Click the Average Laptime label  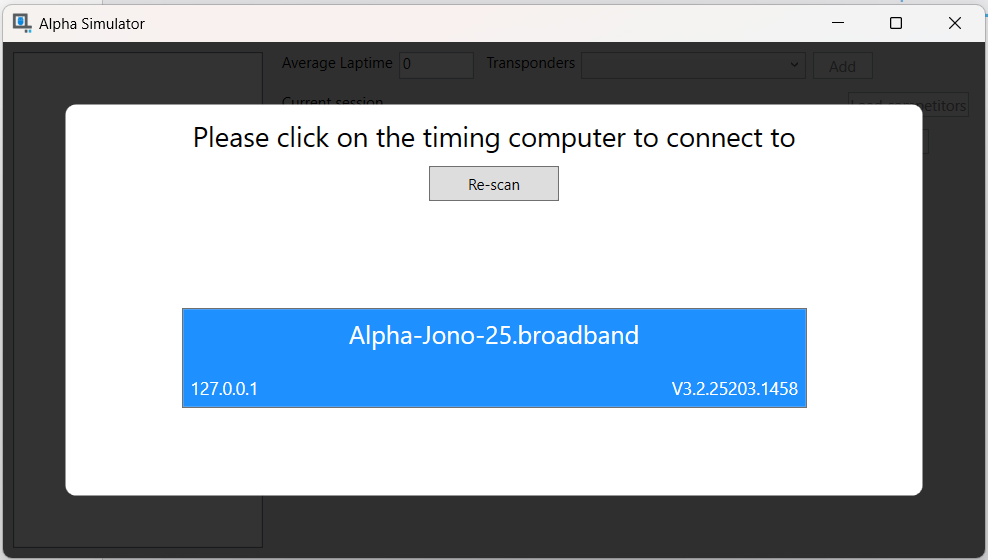coord(337,63)
